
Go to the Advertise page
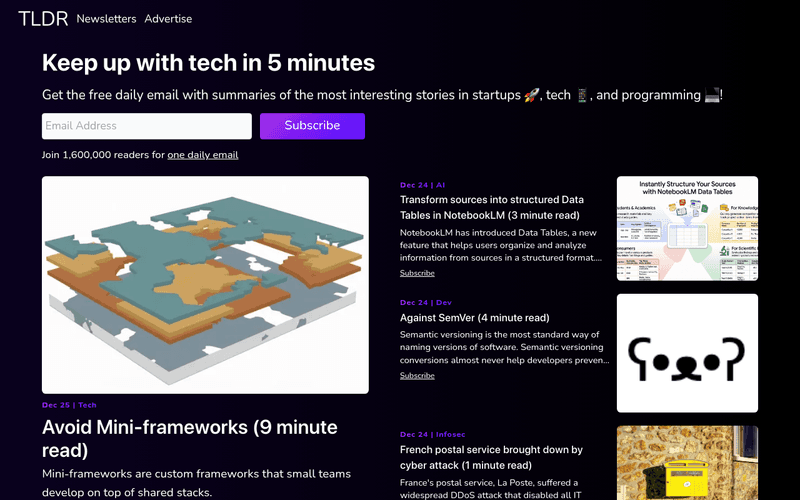coord(168,19)
